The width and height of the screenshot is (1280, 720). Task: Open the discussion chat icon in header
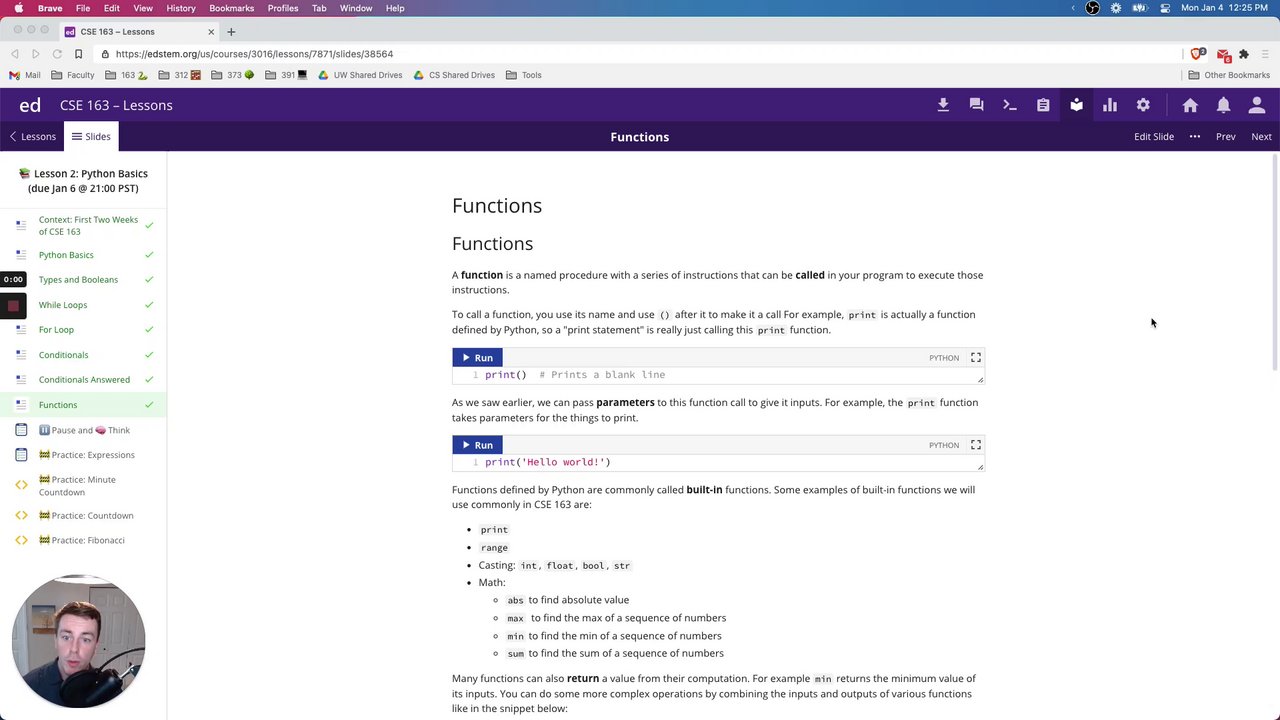[976, 105]
